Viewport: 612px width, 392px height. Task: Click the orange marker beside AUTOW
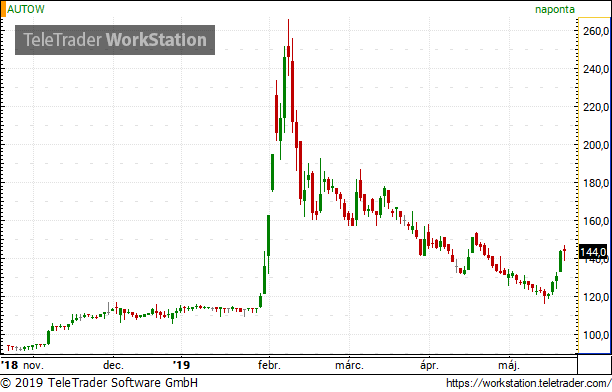4,9
